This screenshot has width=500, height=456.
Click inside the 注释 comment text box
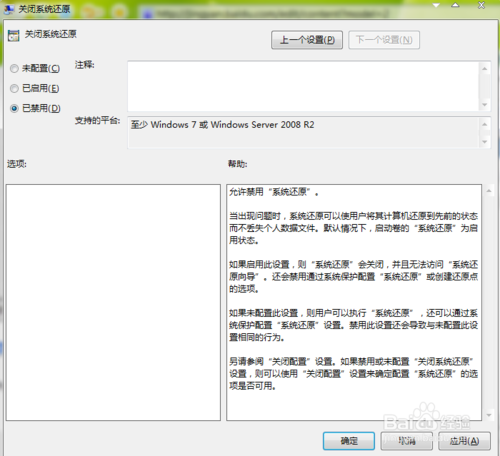(x=303, y=86)
